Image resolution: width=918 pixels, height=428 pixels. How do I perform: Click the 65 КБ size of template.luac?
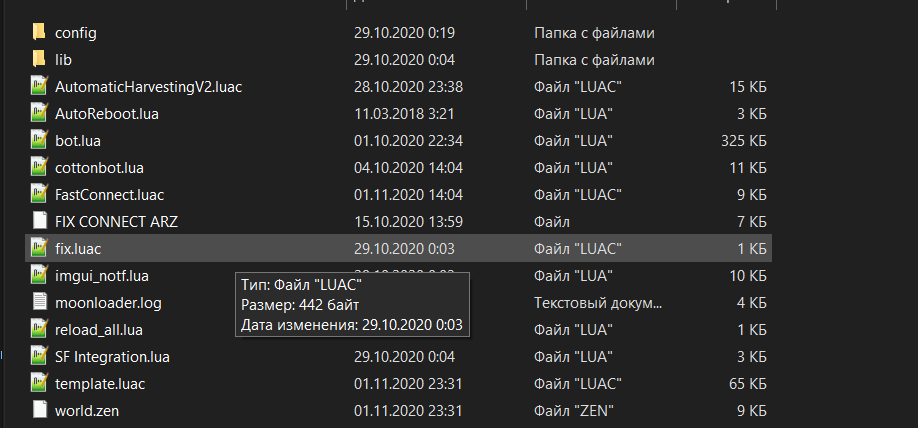[x=748, y=382]
